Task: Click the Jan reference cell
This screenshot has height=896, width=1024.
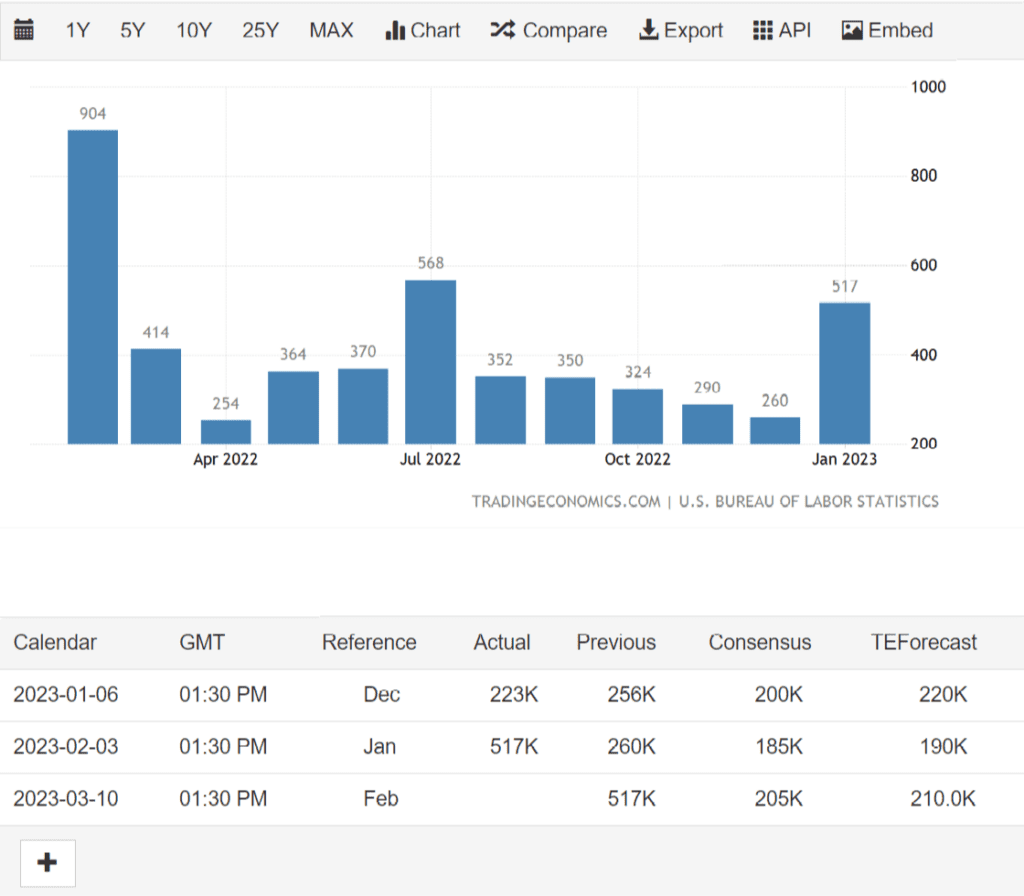Action: click(379, 746)
